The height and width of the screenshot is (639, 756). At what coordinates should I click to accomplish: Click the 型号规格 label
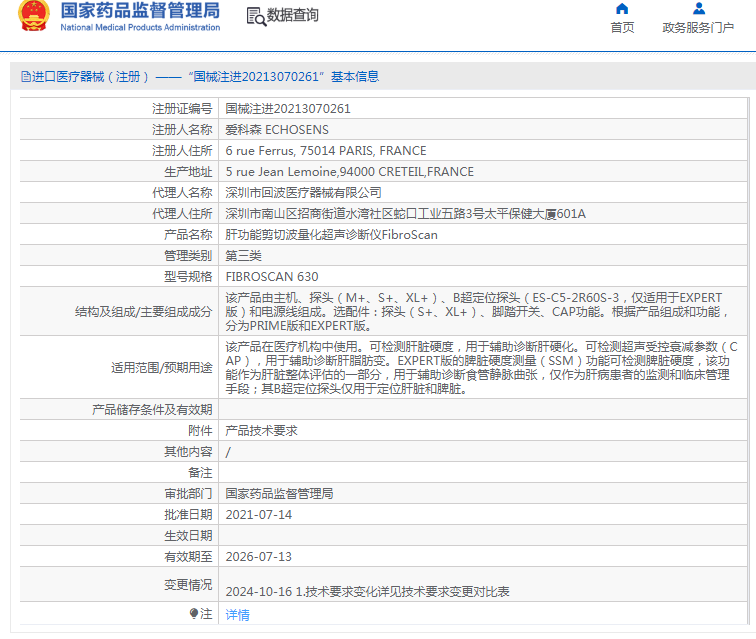[189, 277]
